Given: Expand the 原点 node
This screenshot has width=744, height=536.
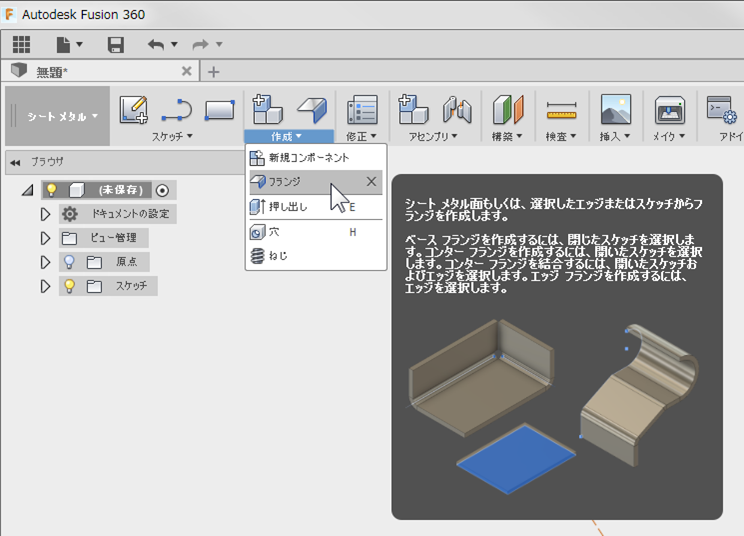Looking at the screenshot, I should 45,262.
